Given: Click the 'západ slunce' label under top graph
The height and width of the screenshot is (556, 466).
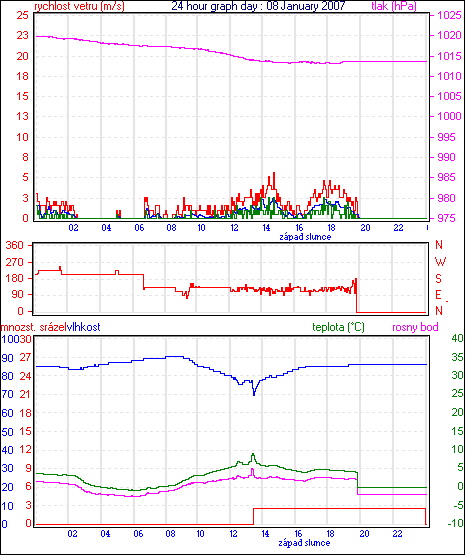Looking at the screenshot, I should [305, 237].
